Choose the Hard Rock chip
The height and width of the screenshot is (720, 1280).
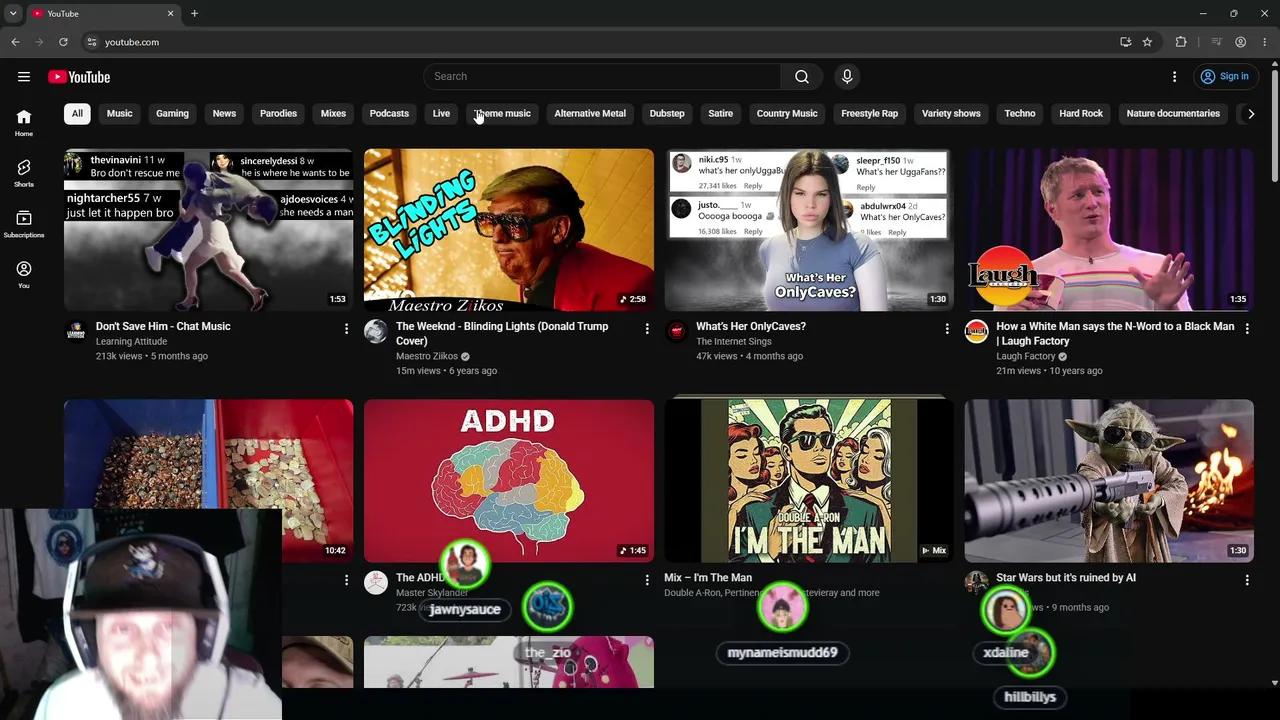[x=1081, y=114]
